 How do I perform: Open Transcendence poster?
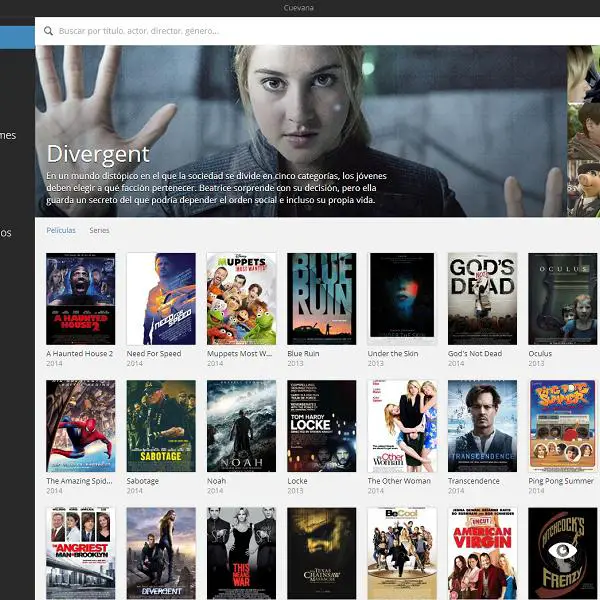point(483,426)
